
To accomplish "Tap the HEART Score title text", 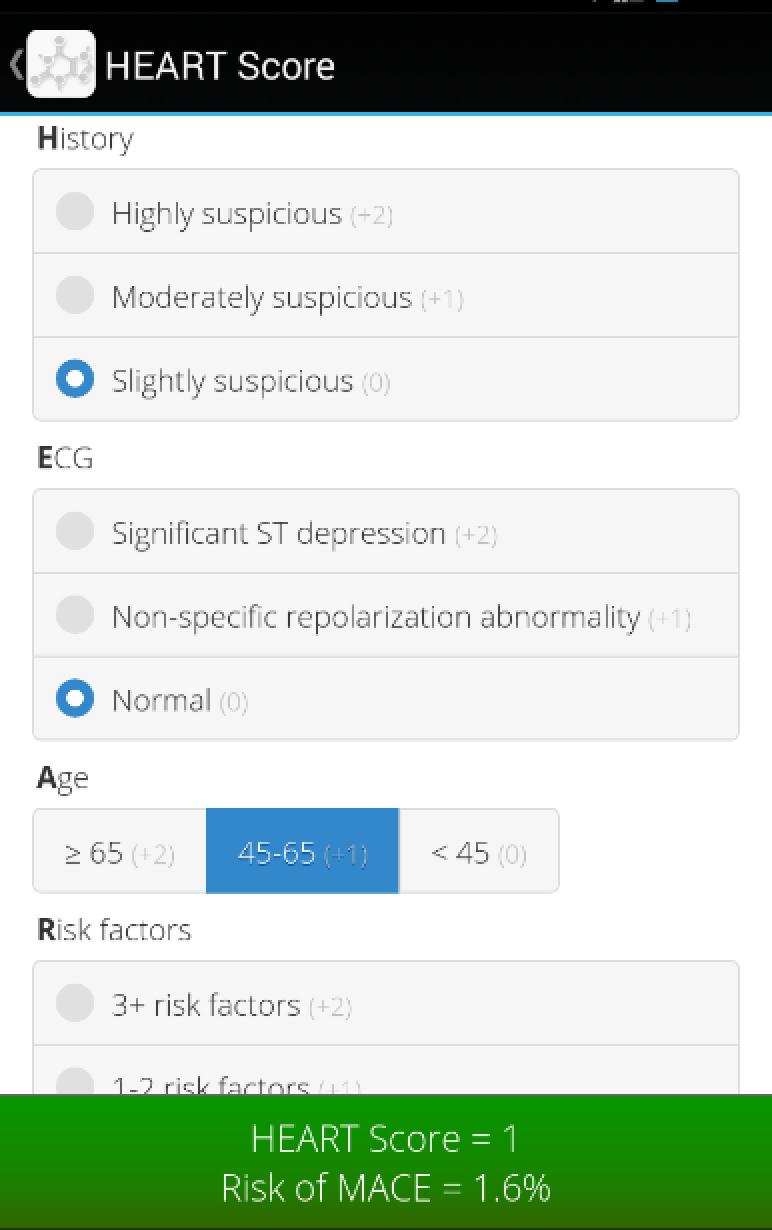I will (x=220, y=66).
